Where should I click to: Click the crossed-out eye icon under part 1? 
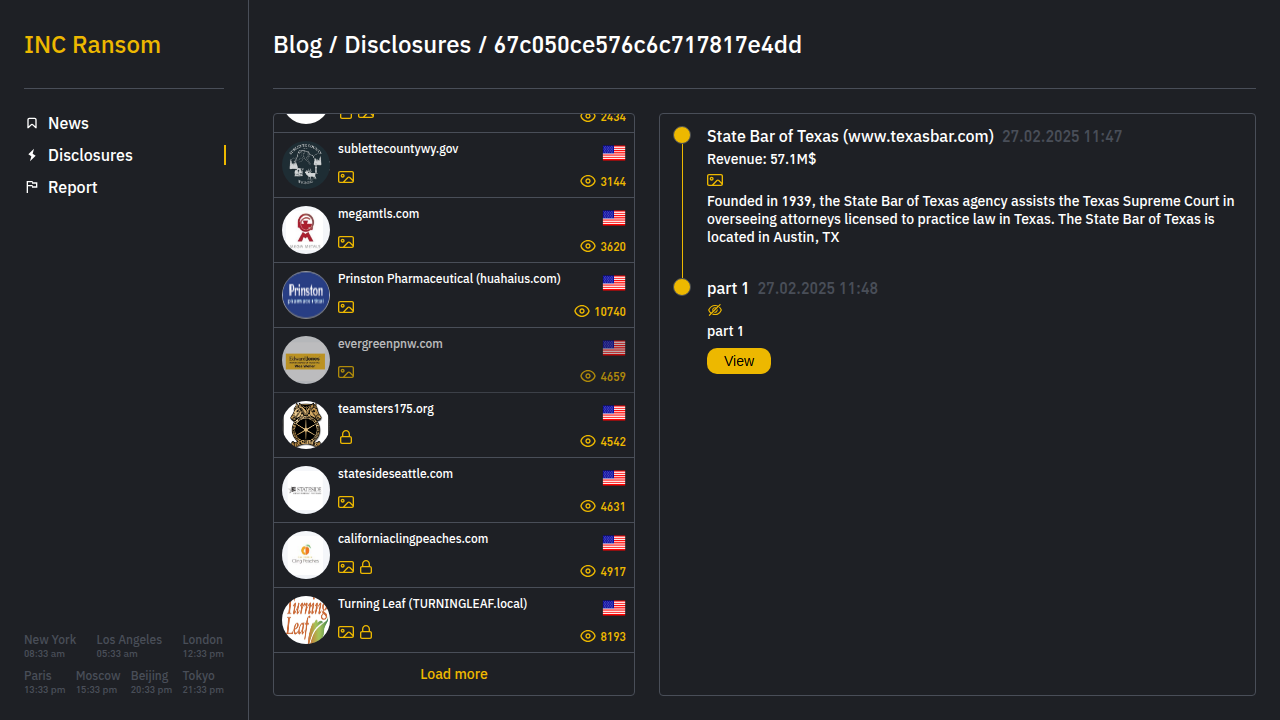pos(715,310)
